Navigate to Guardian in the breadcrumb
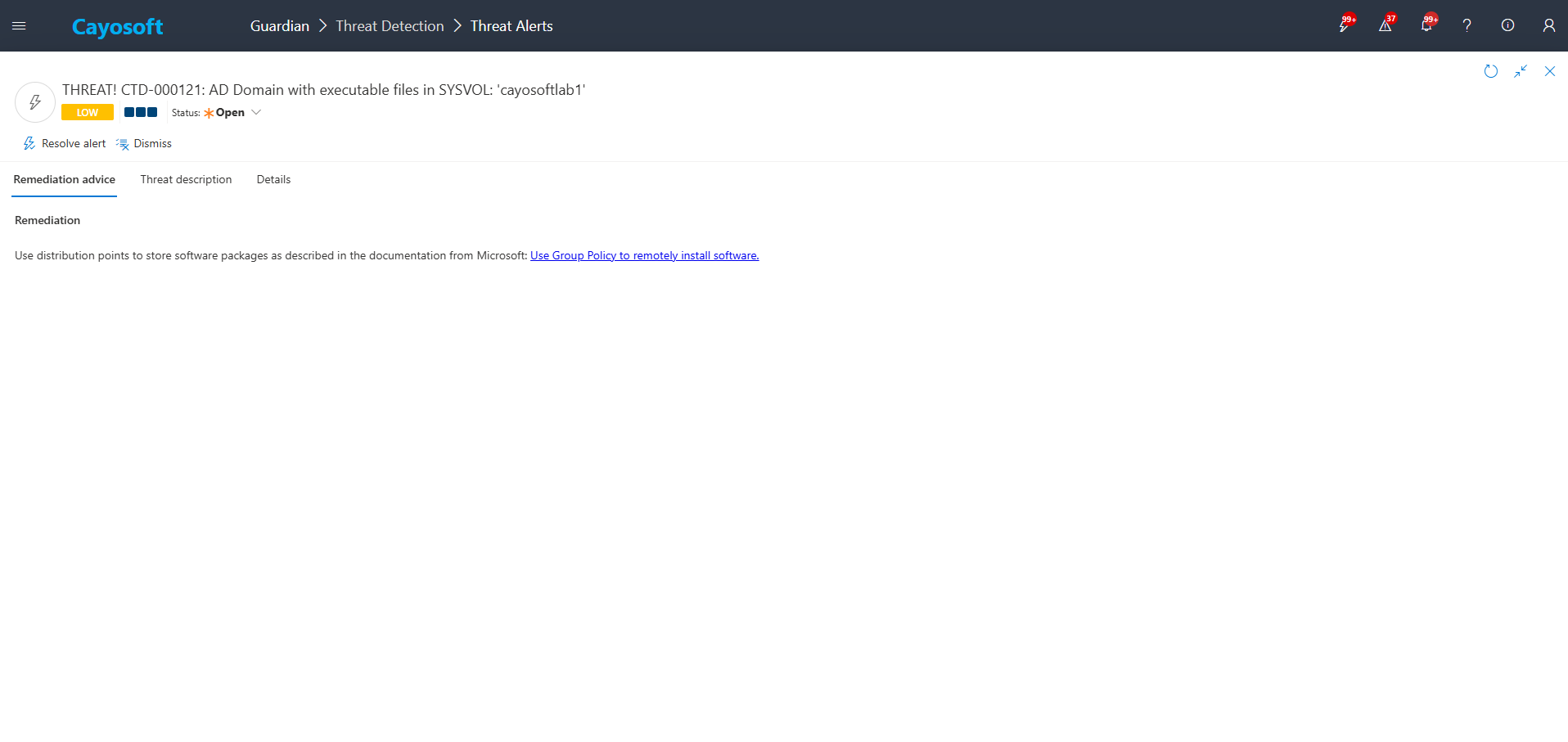This screenshot has height=742, width=1568. coord(279,26)
